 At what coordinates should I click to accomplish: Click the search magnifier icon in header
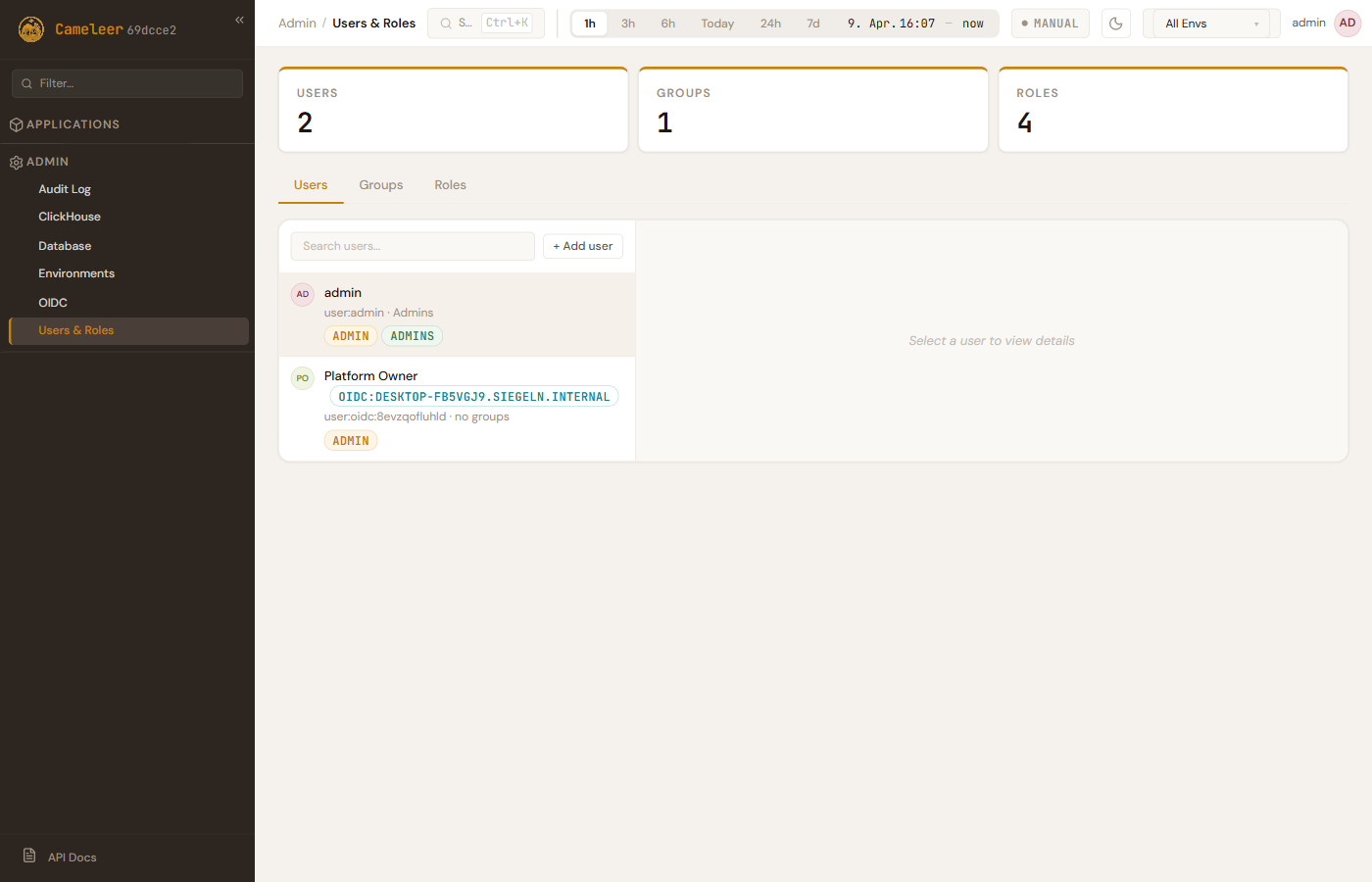[x=446, y=24]
